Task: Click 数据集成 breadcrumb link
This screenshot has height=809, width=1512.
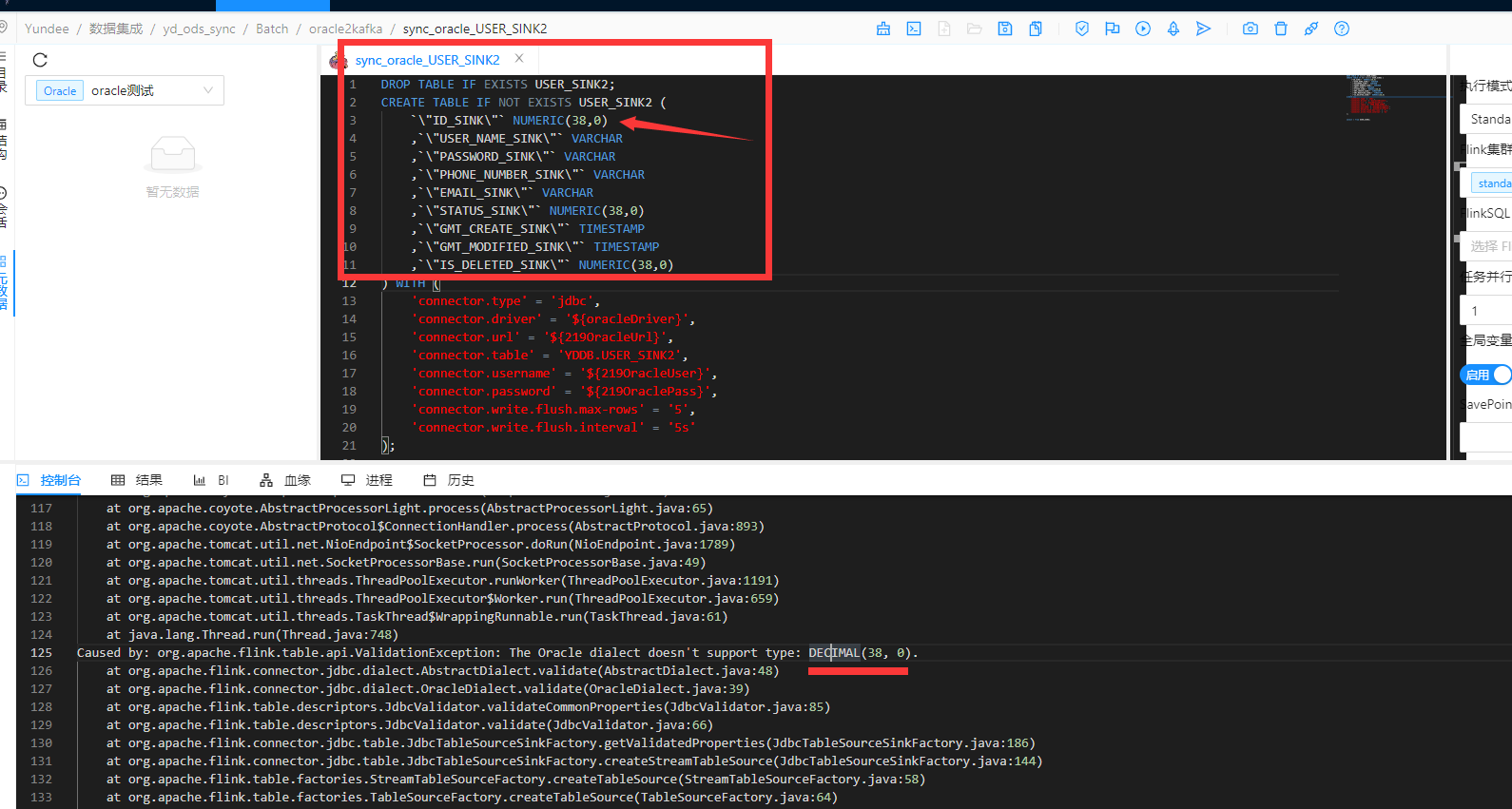Action: pos(116,29)
